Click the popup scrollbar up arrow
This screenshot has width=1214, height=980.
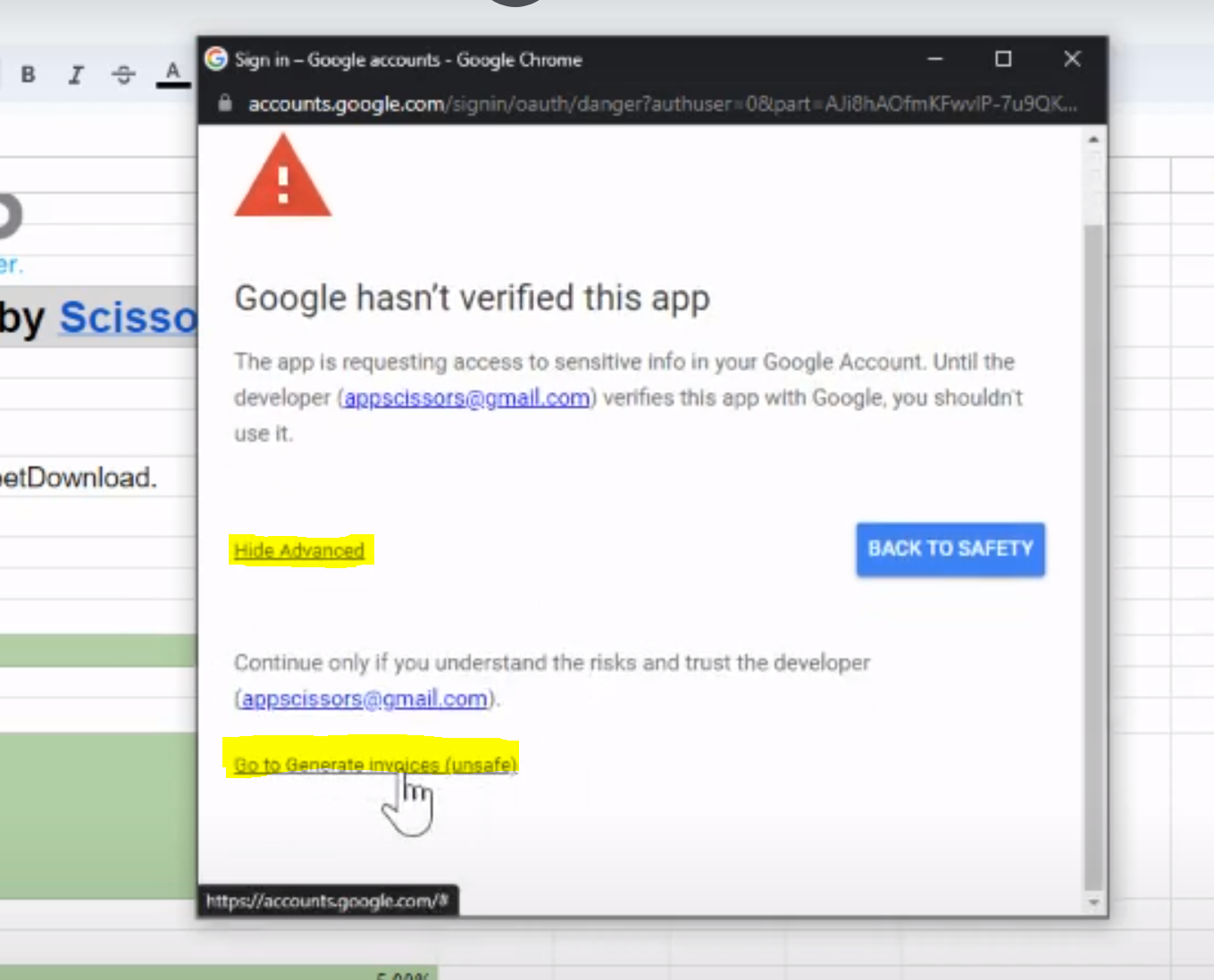[1093, 140]
